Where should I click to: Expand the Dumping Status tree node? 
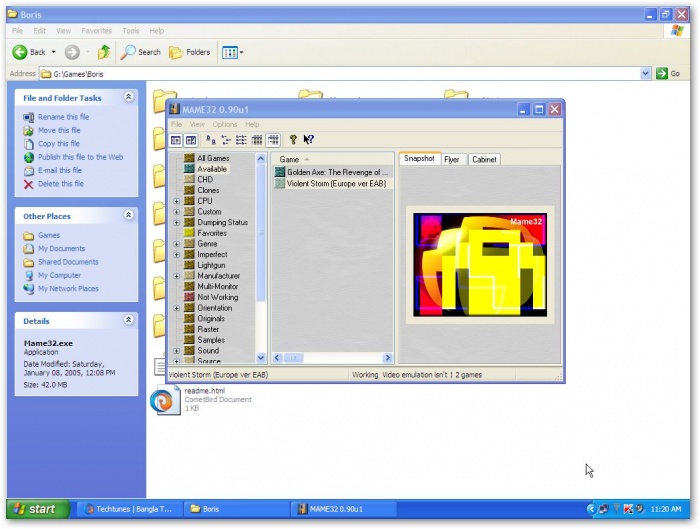coord(177,223)
